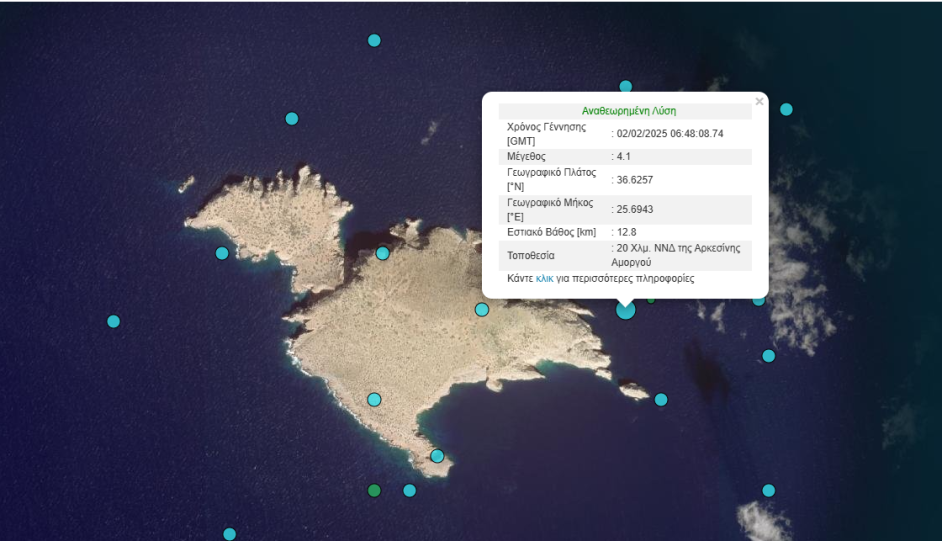Image resolution: width=942 pixels, height=541 pixels.
Task: Click the island marker left of the popup's bottom corner
Action: point(481,309)
